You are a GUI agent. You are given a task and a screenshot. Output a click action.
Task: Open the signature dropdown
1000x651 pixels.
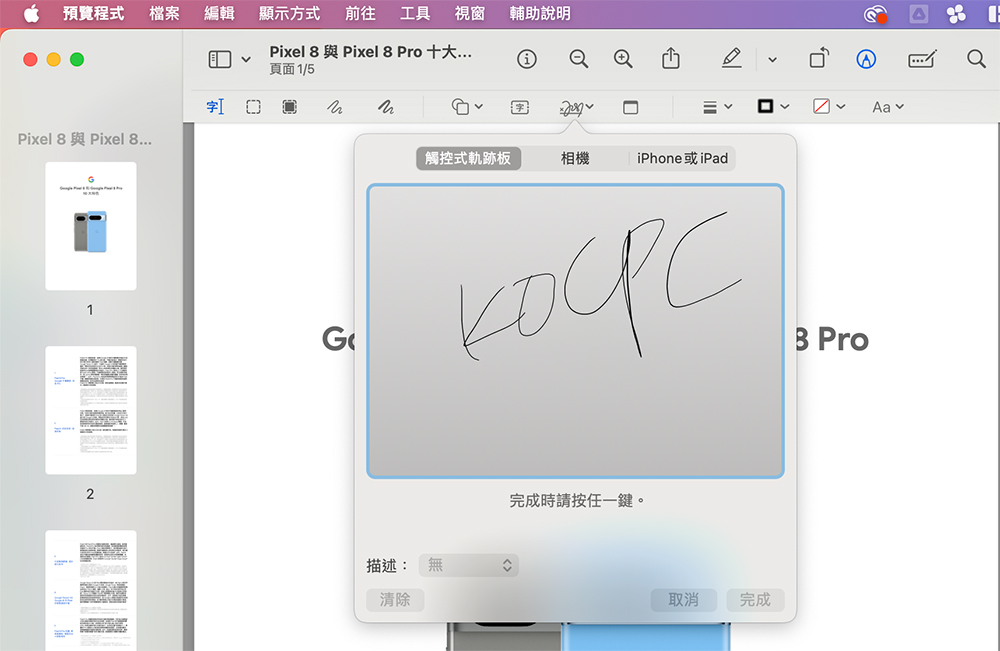[577, 107]
